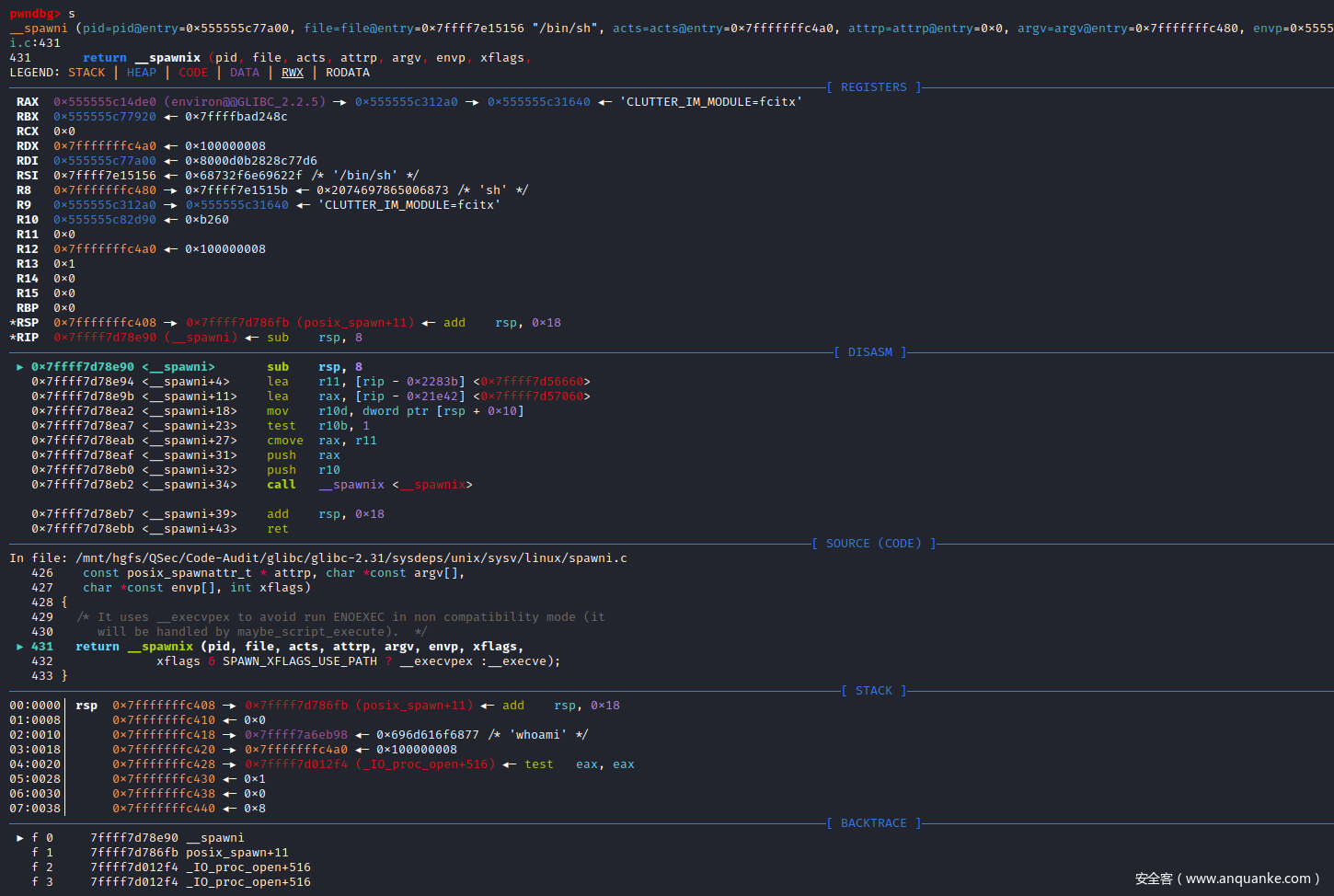Click the RODATA legend label
The width and height of the screenshot is (1334, 896).
click(x=348, y=73)
